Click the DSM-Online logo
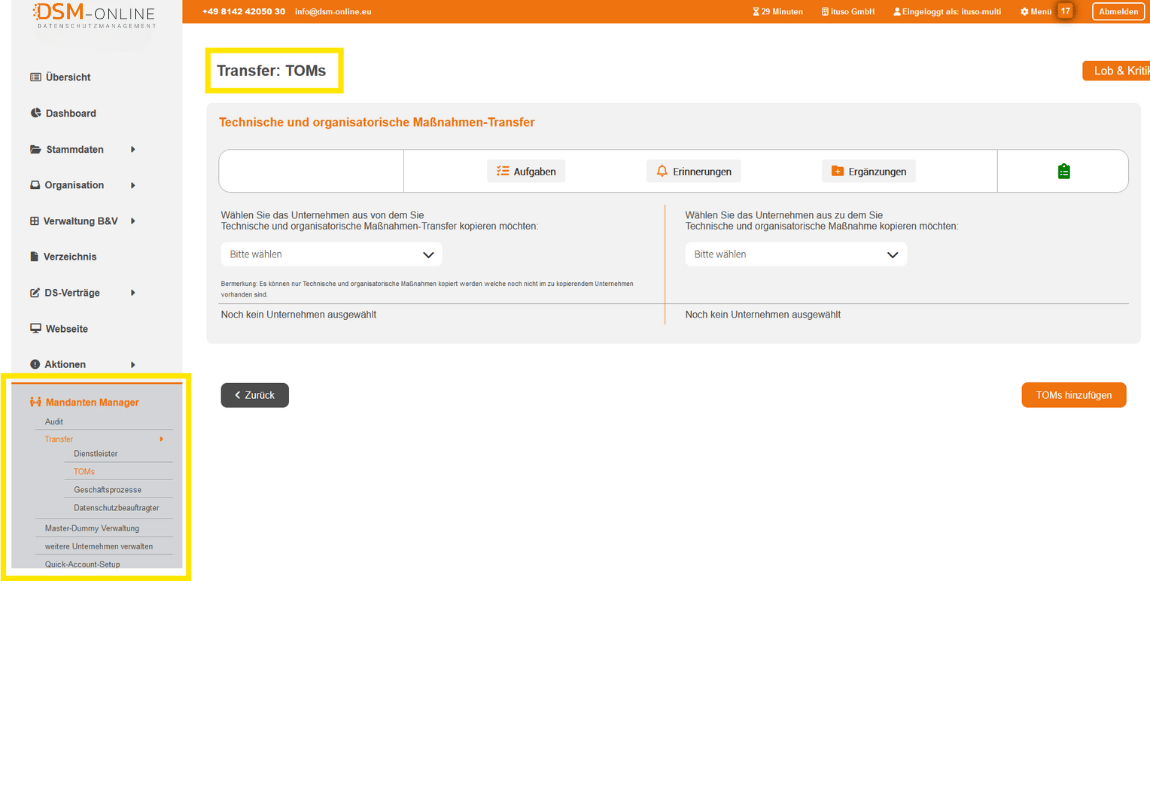 [95, 15]
